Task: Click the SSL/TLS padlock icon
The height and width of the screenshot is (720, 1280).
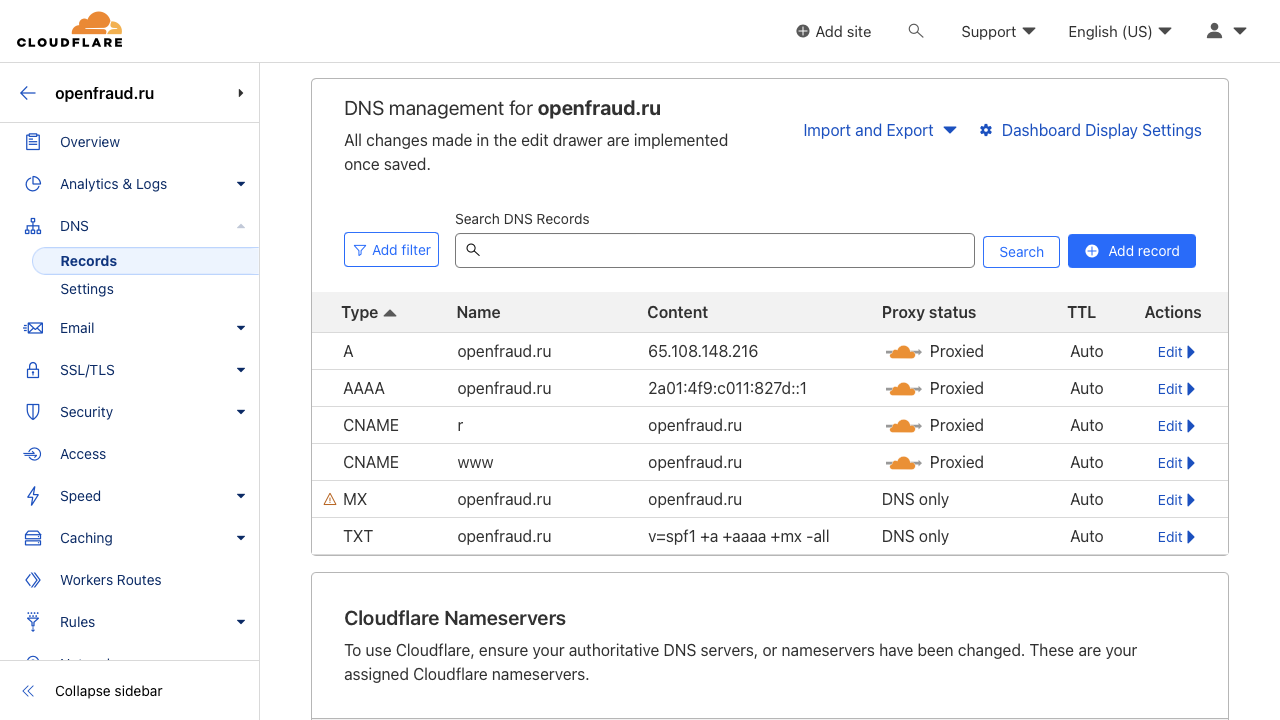Action: pos(33,370)
